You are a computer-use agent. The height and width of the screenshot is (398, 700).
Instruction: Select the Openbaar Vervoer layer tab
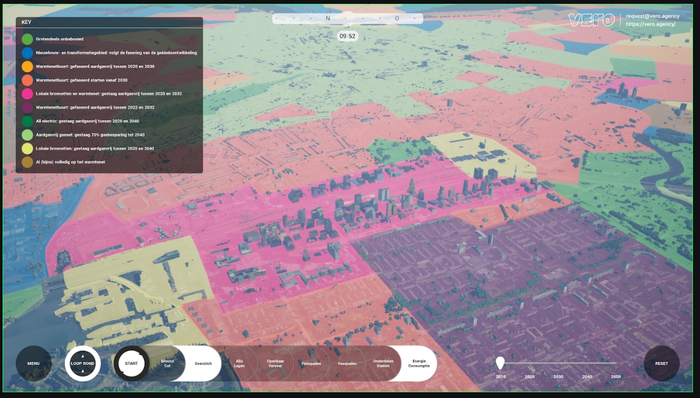point(275,363)
